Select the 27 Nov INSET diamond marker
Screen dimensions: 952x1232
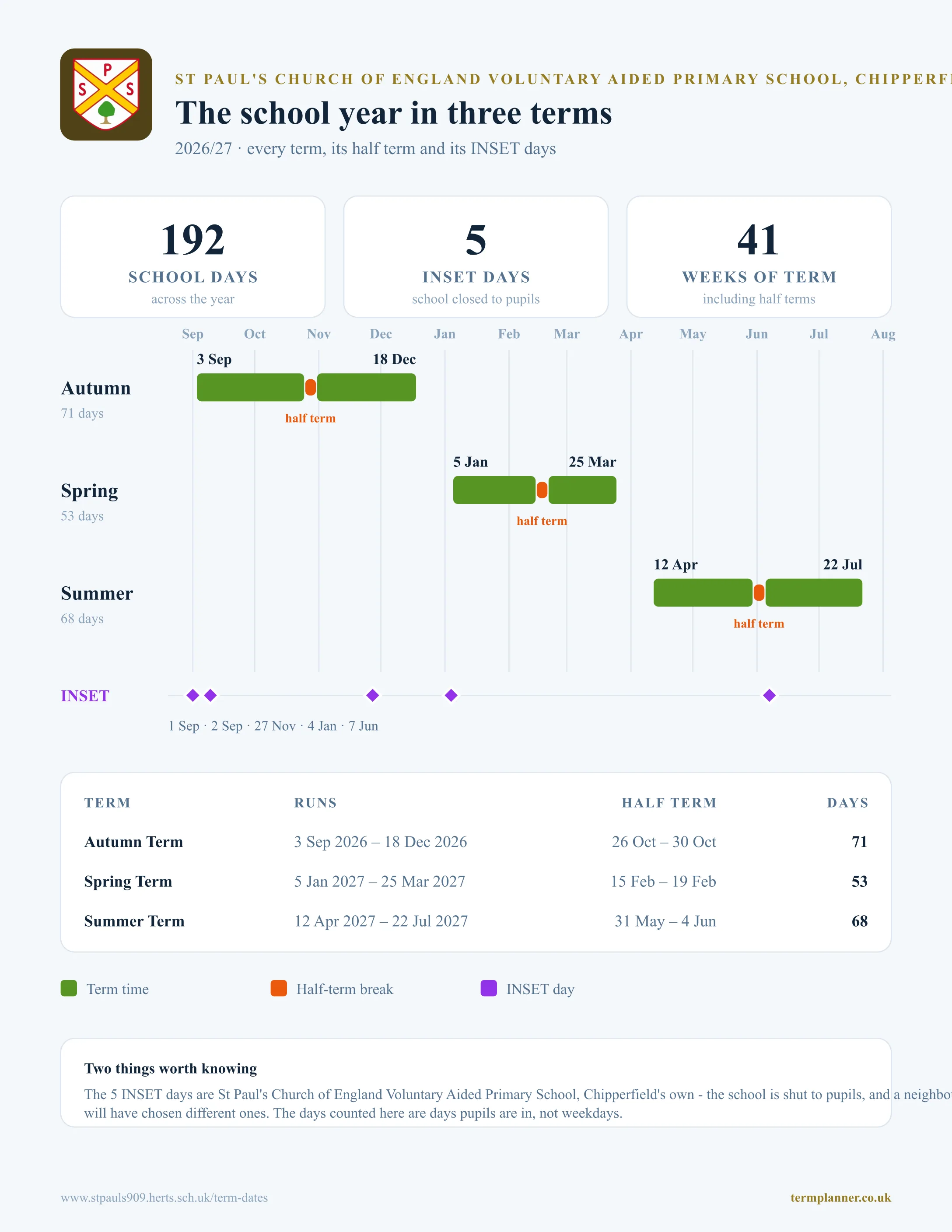(x=373, y=695)
